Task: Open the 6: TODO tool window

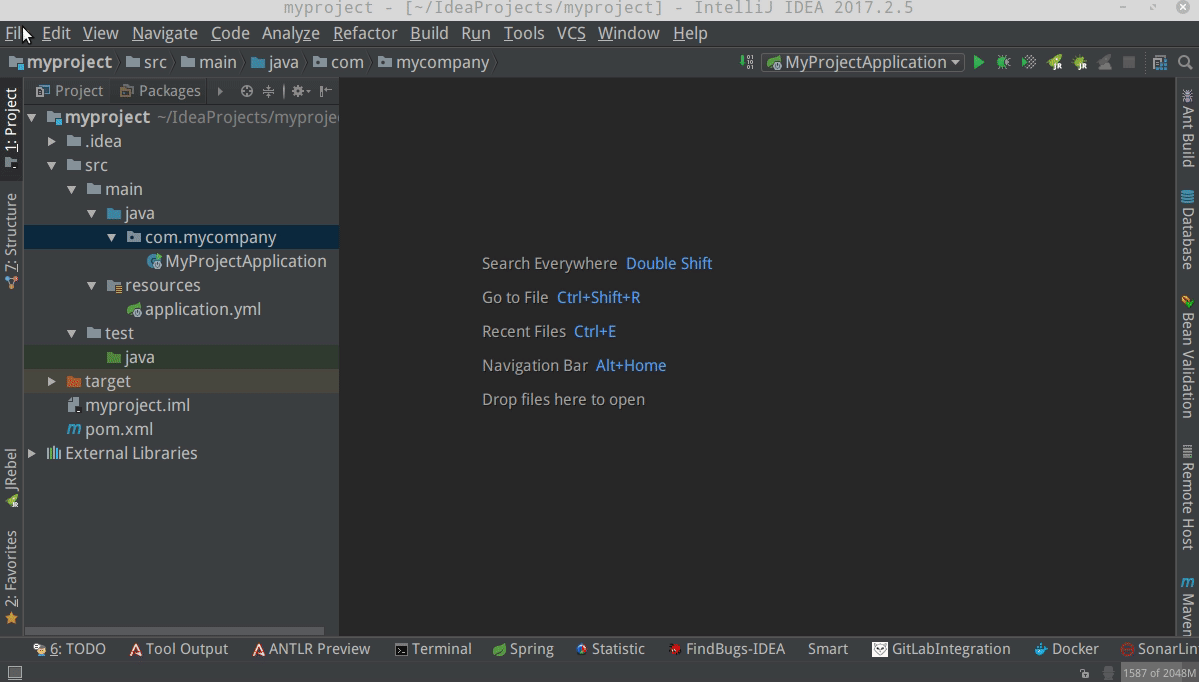Action: 69,649
